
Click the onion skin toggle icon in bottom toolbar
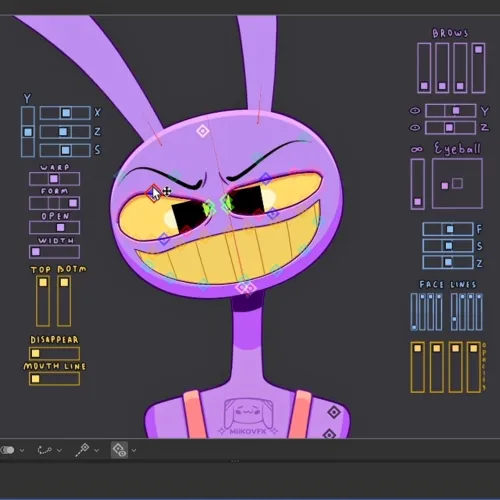point(7,450)
